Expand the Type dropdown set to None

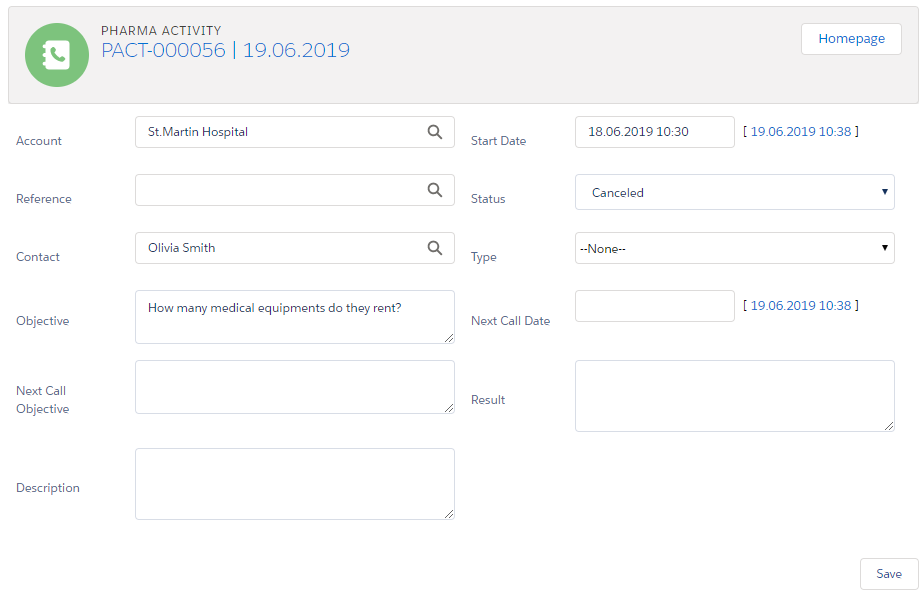click(x=734, y=248)
